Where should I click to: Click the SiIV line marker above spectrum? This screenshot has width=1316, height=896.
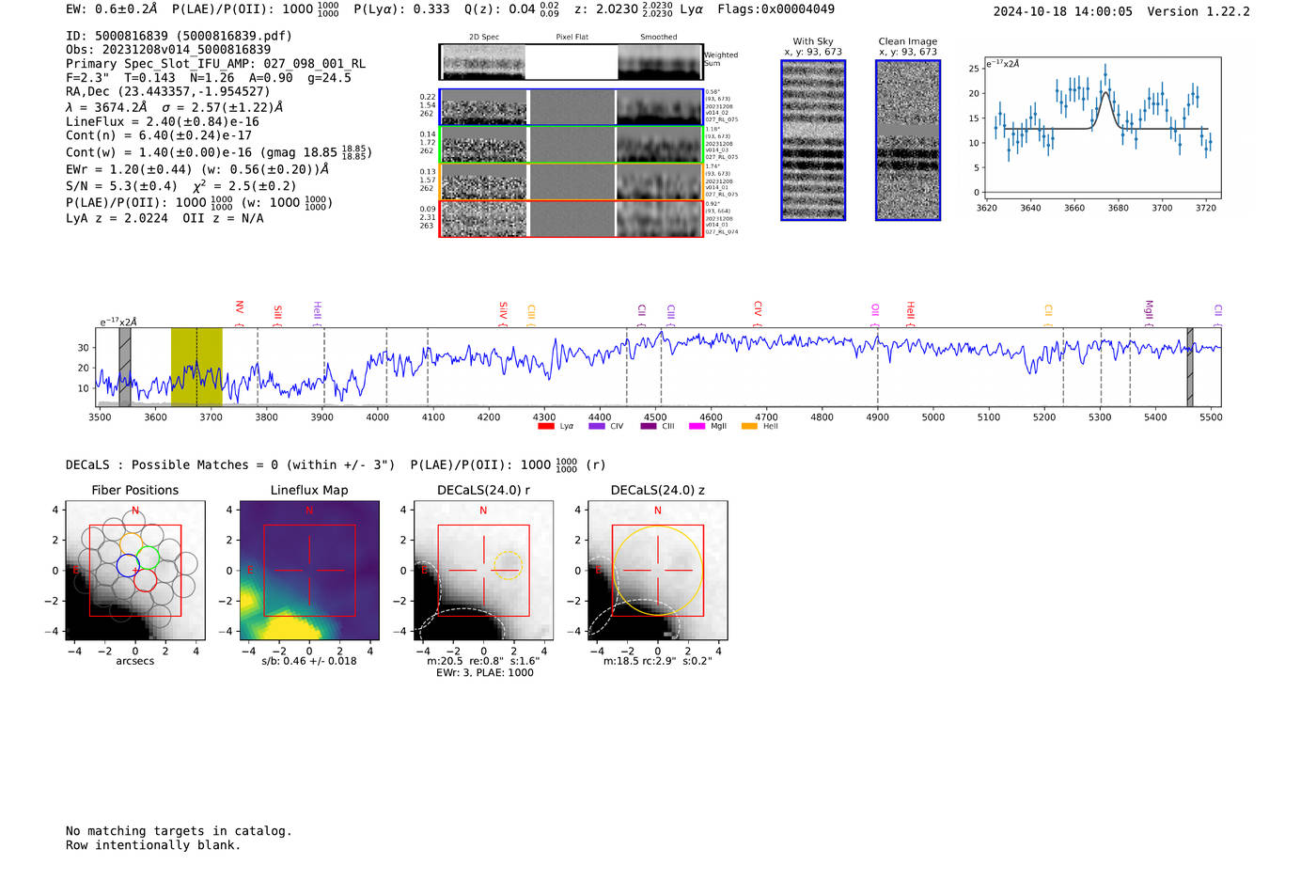click(503, 313)
